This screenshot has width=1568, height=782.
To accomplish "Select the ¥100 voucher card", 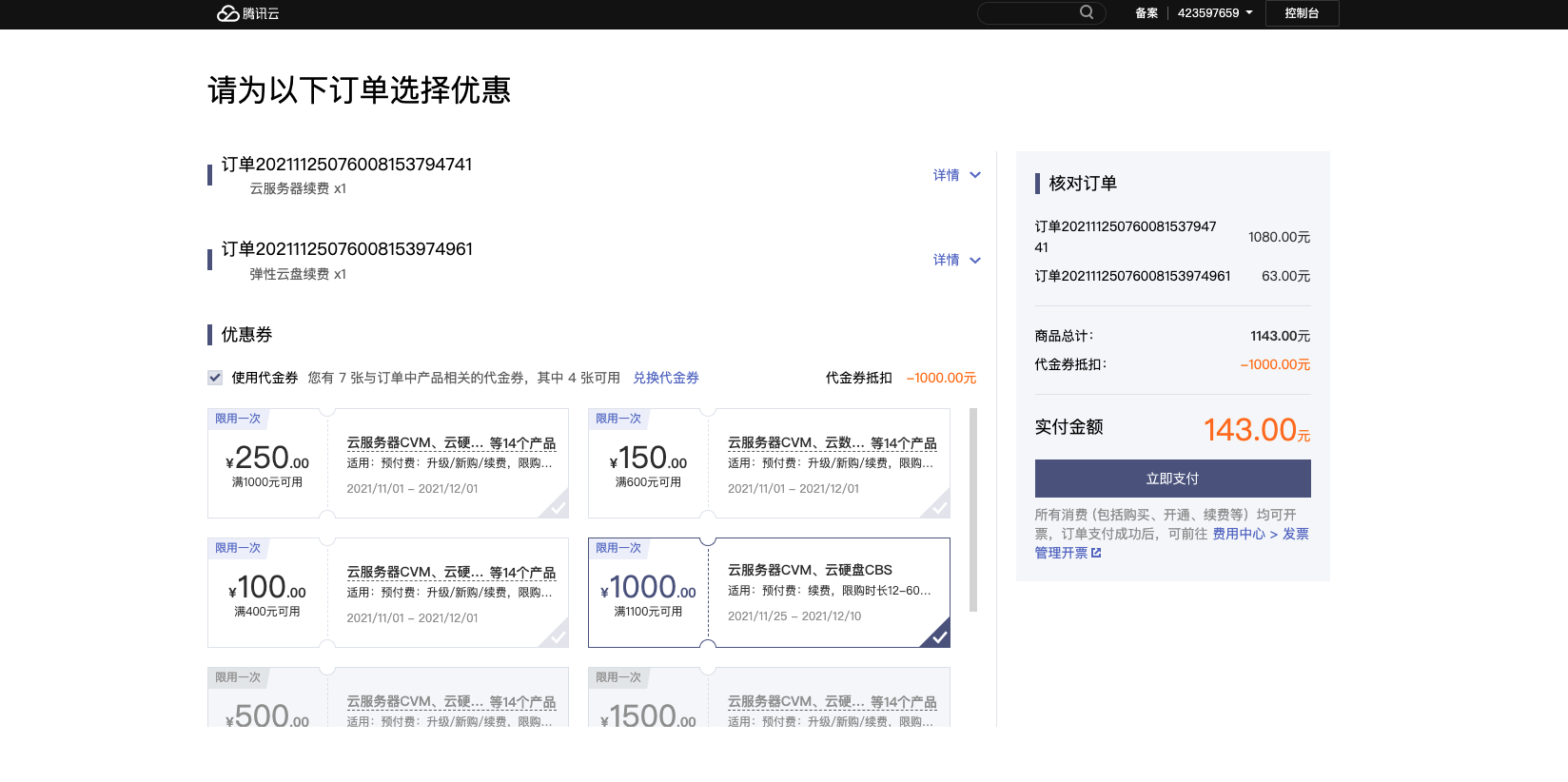I will 388,593.
